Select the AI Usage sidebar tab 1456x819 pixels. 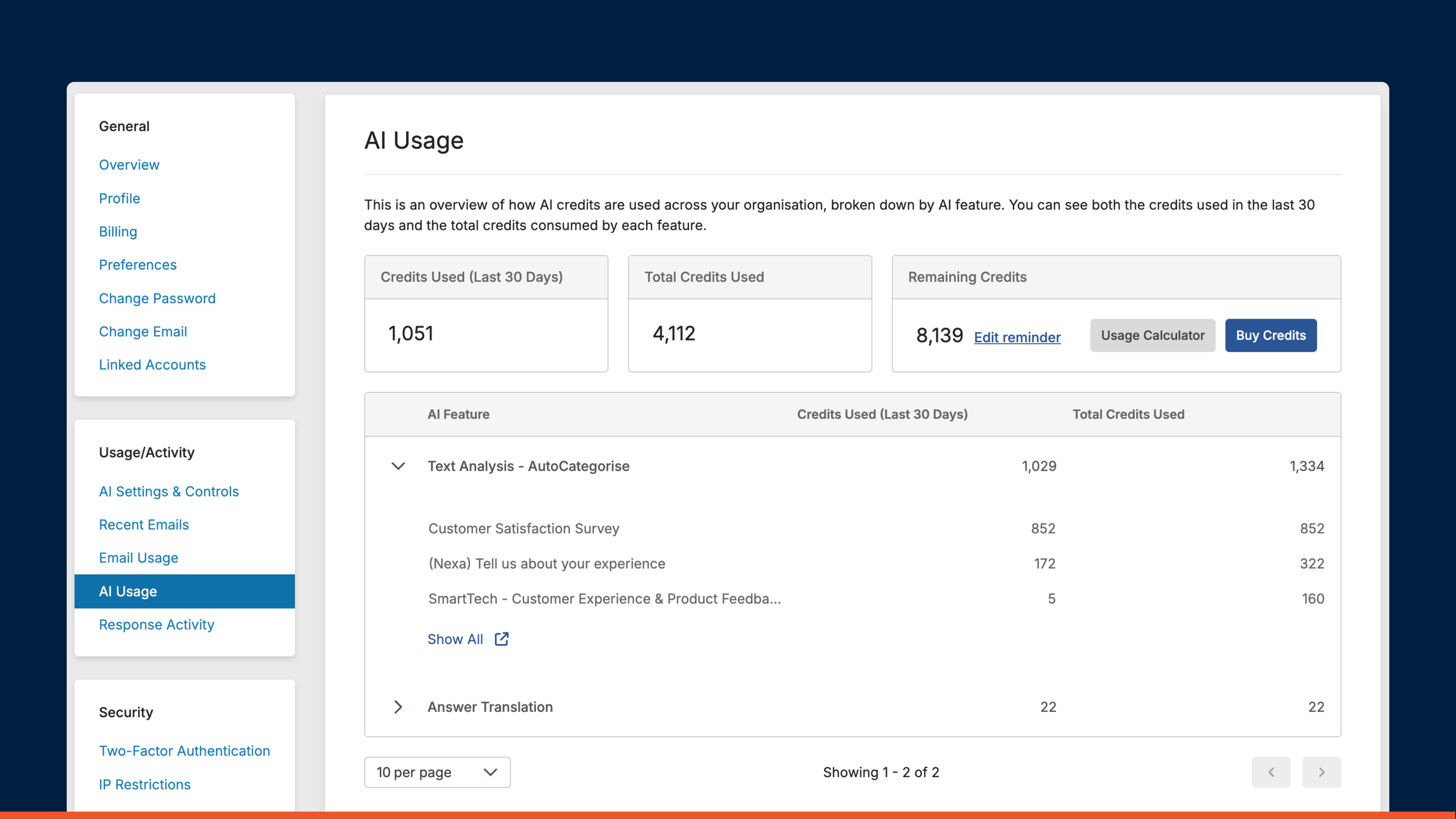click(128, 591)
